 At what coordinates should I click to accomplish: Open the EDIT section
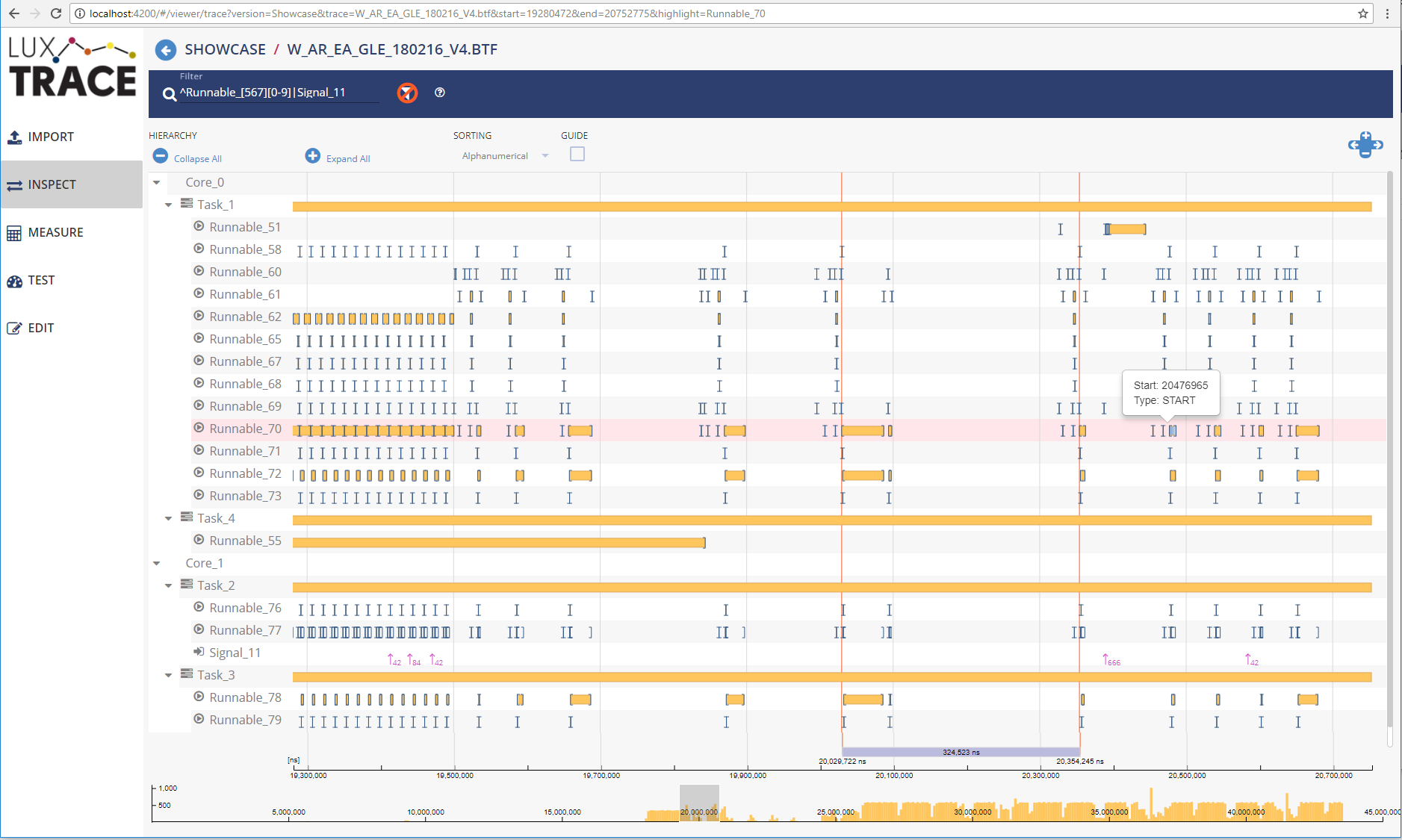[x=72, y=328]
